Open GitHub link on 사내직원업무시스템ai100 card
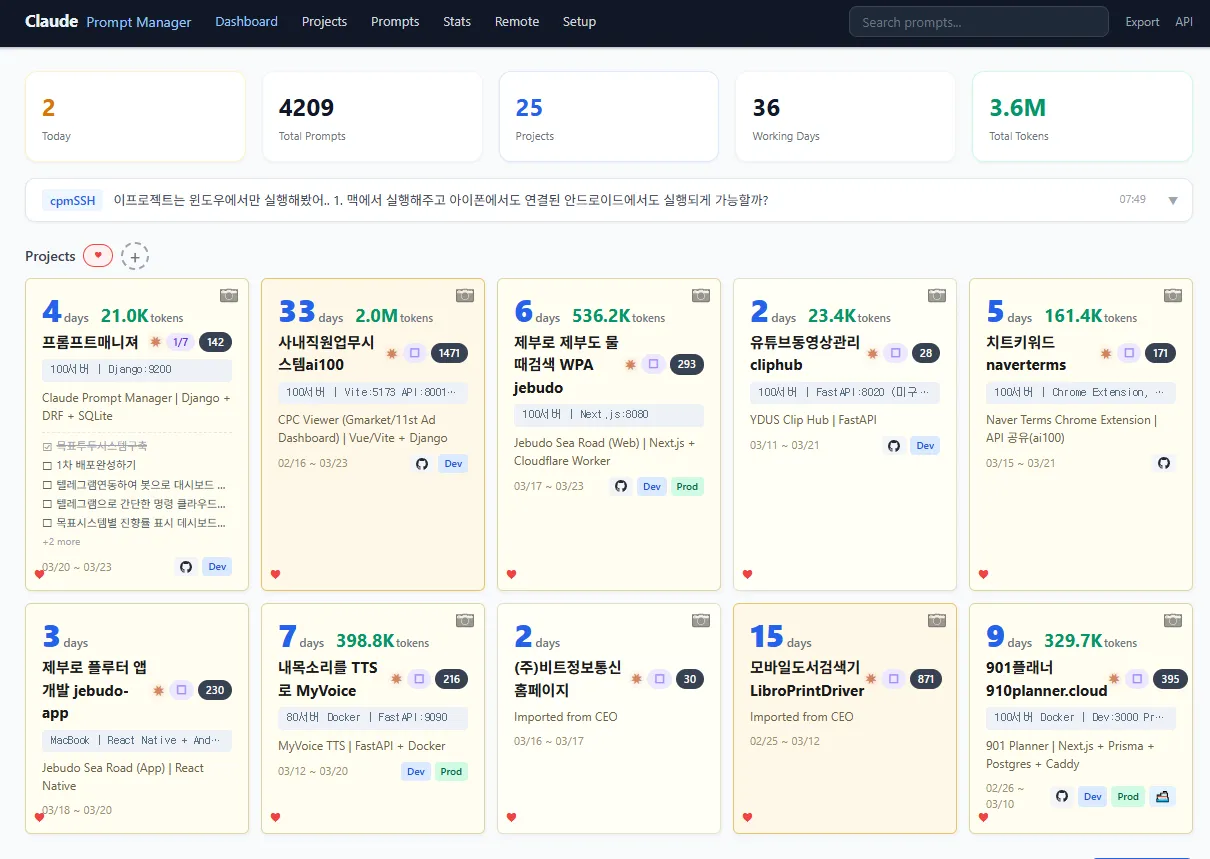 (421, 464)
